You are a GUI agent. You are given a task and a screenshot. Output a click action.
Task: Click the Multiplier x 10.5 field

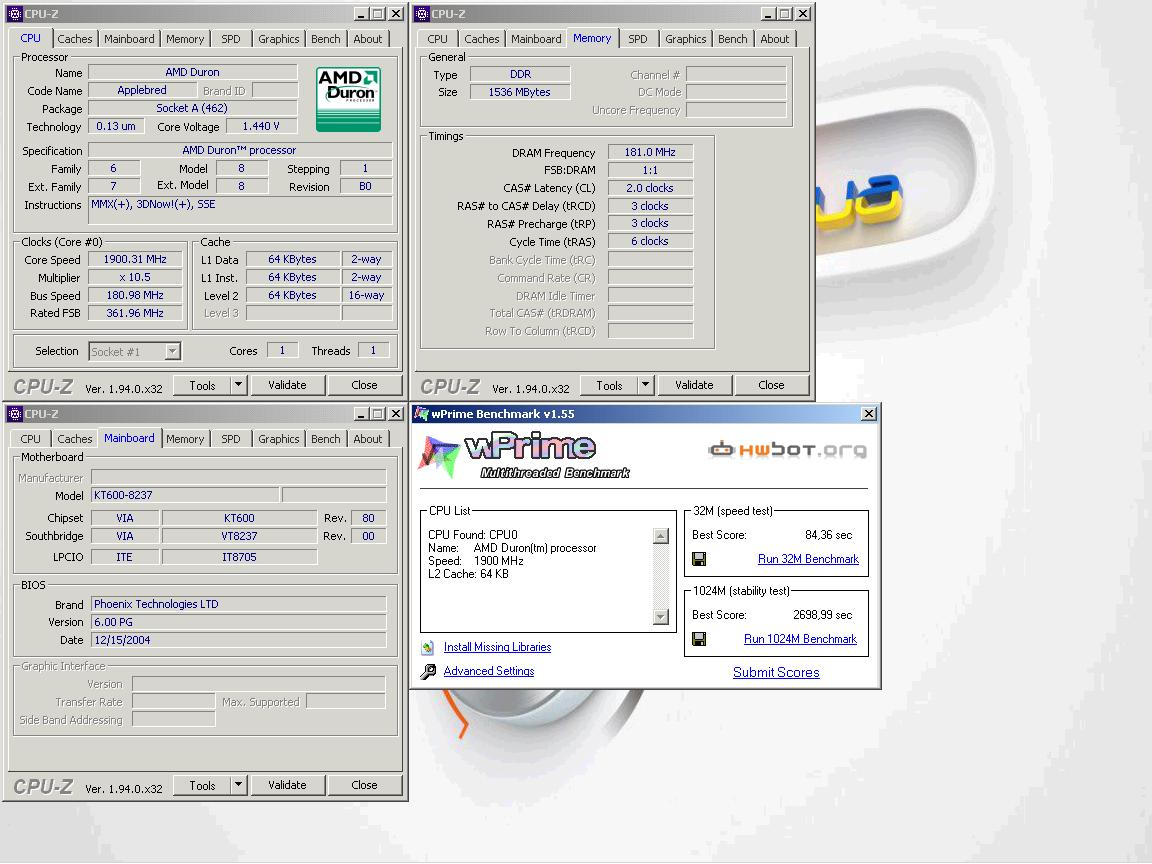point(135,278)
